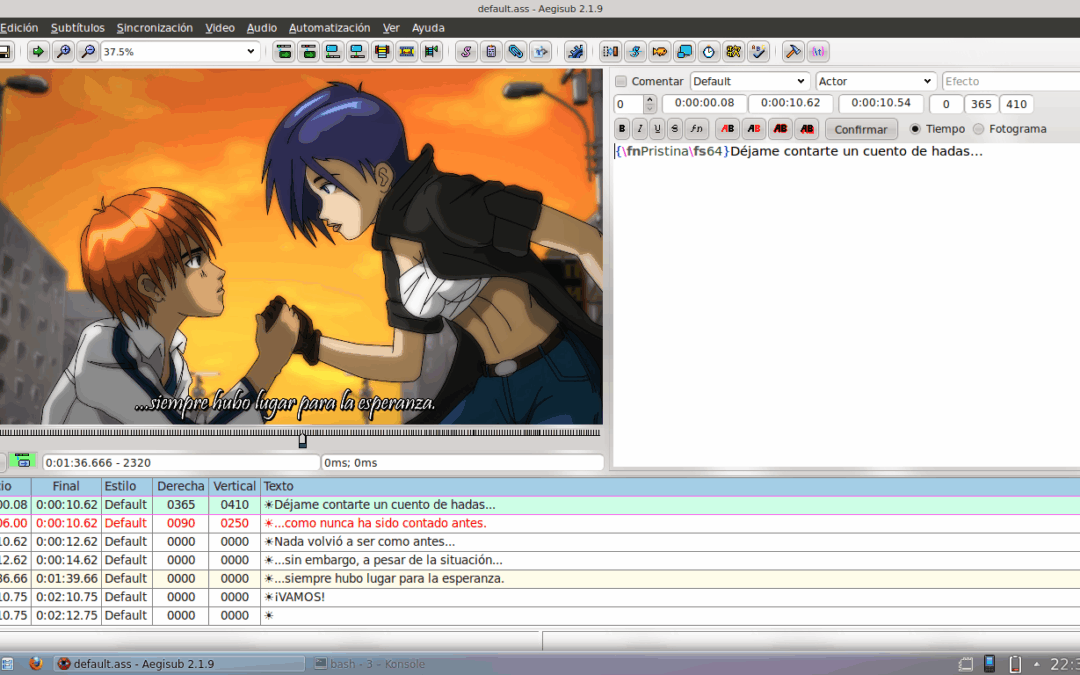
Task: Open the Video menu
Action: pos(220,28)
